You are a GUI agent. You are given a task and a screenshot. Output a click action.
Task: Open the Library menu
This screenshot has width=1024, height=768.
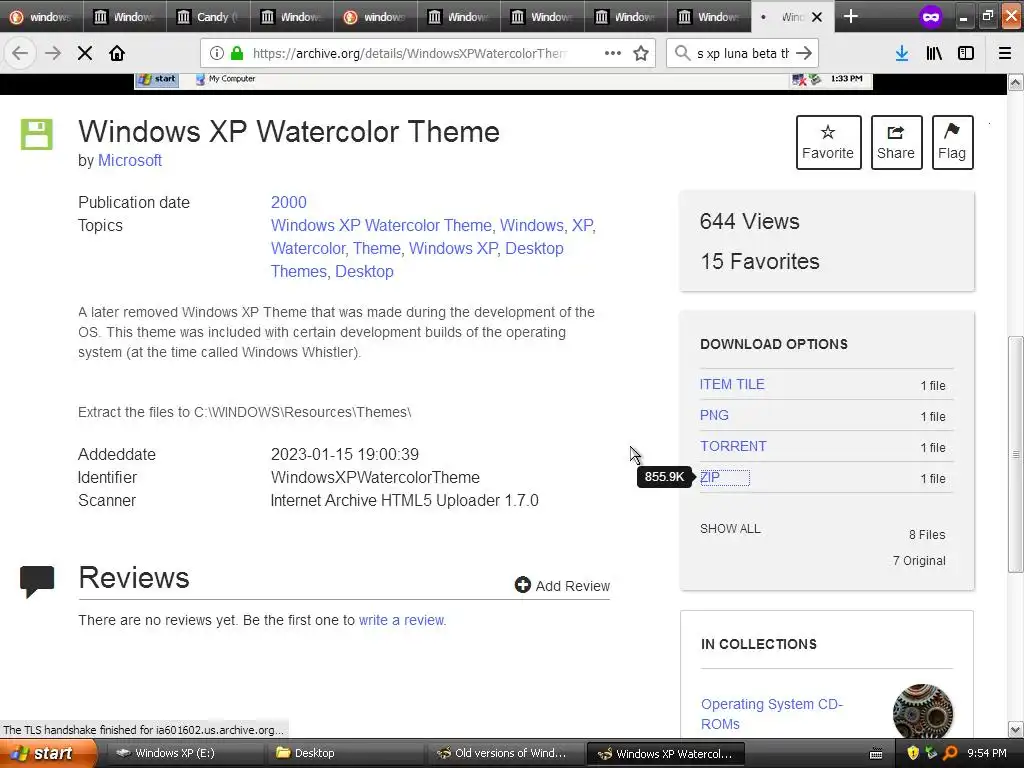(x=934, y=54)
